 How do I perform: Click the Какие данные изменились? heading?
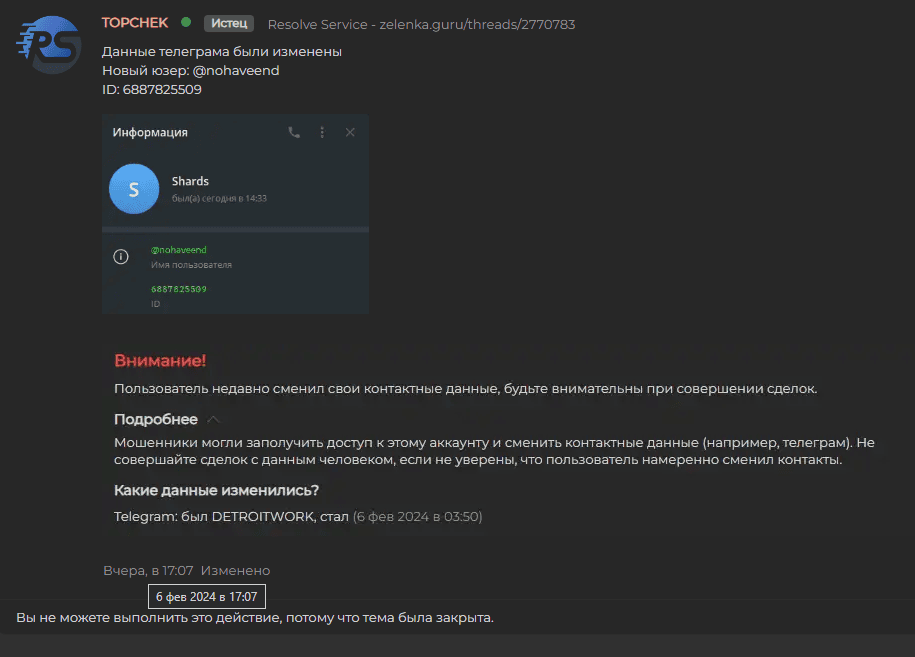(216, 490)
